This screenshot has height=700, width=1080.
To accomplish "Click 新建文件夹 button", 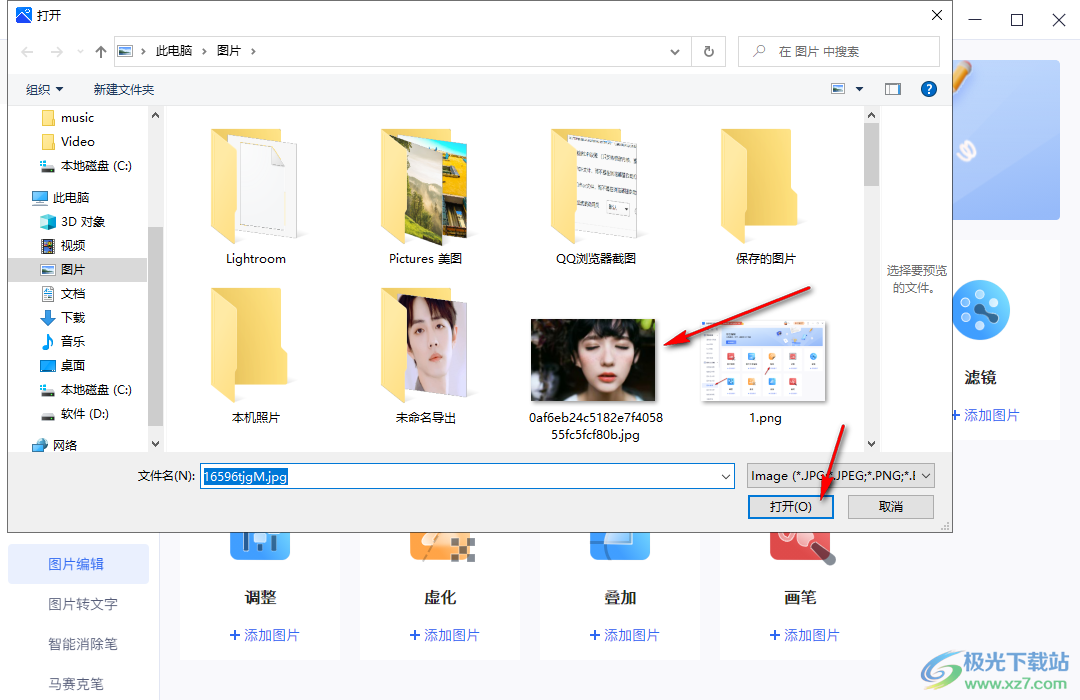I will coord(124,90).
